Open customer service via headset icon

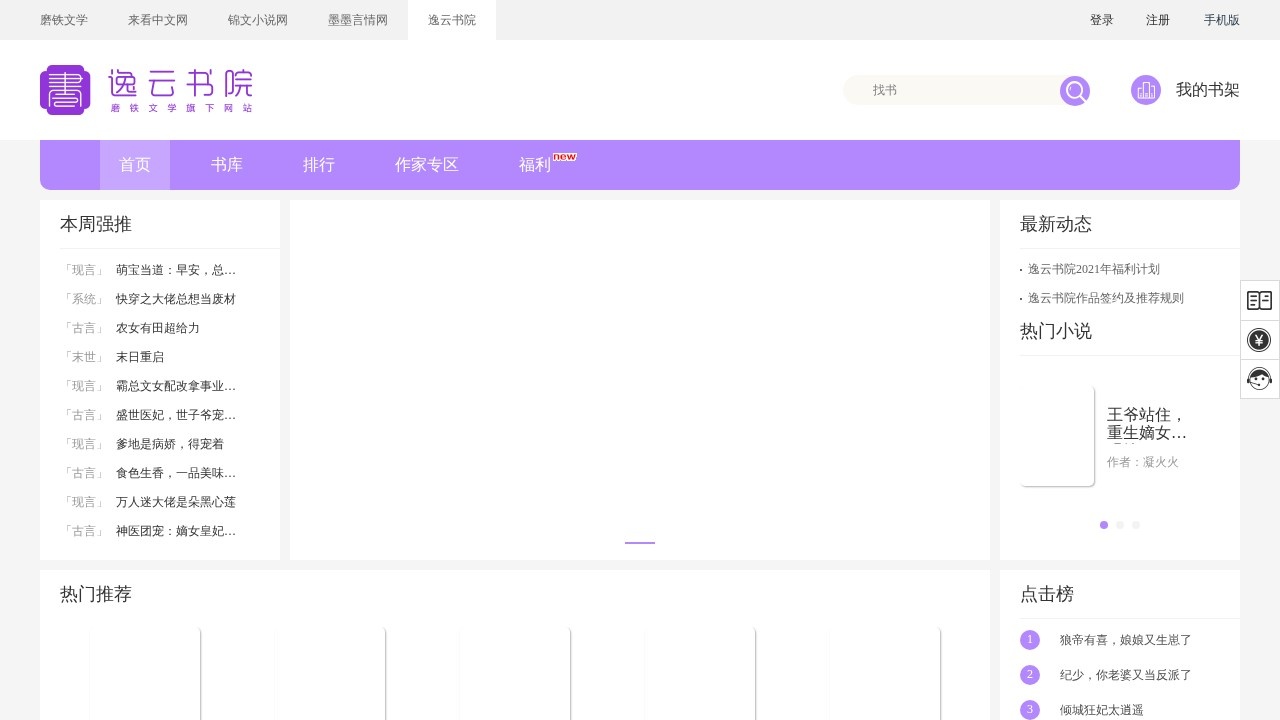click(x=1259, y=379)
